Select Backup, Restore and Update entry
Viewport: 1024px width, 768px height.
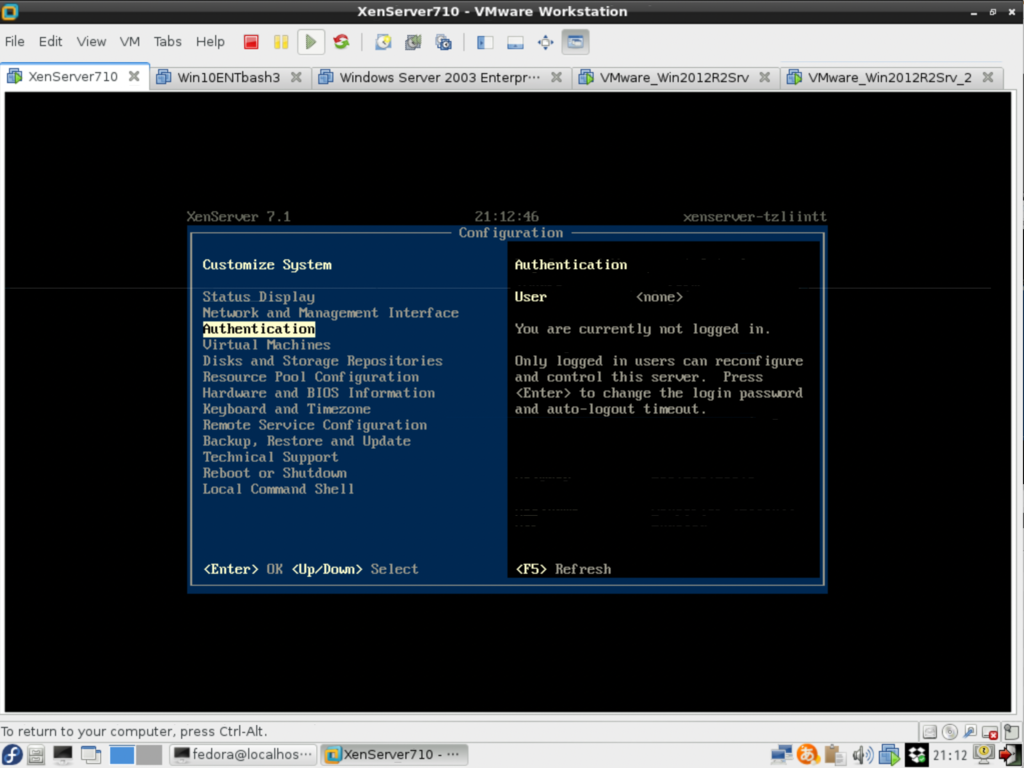click(307, 441)
